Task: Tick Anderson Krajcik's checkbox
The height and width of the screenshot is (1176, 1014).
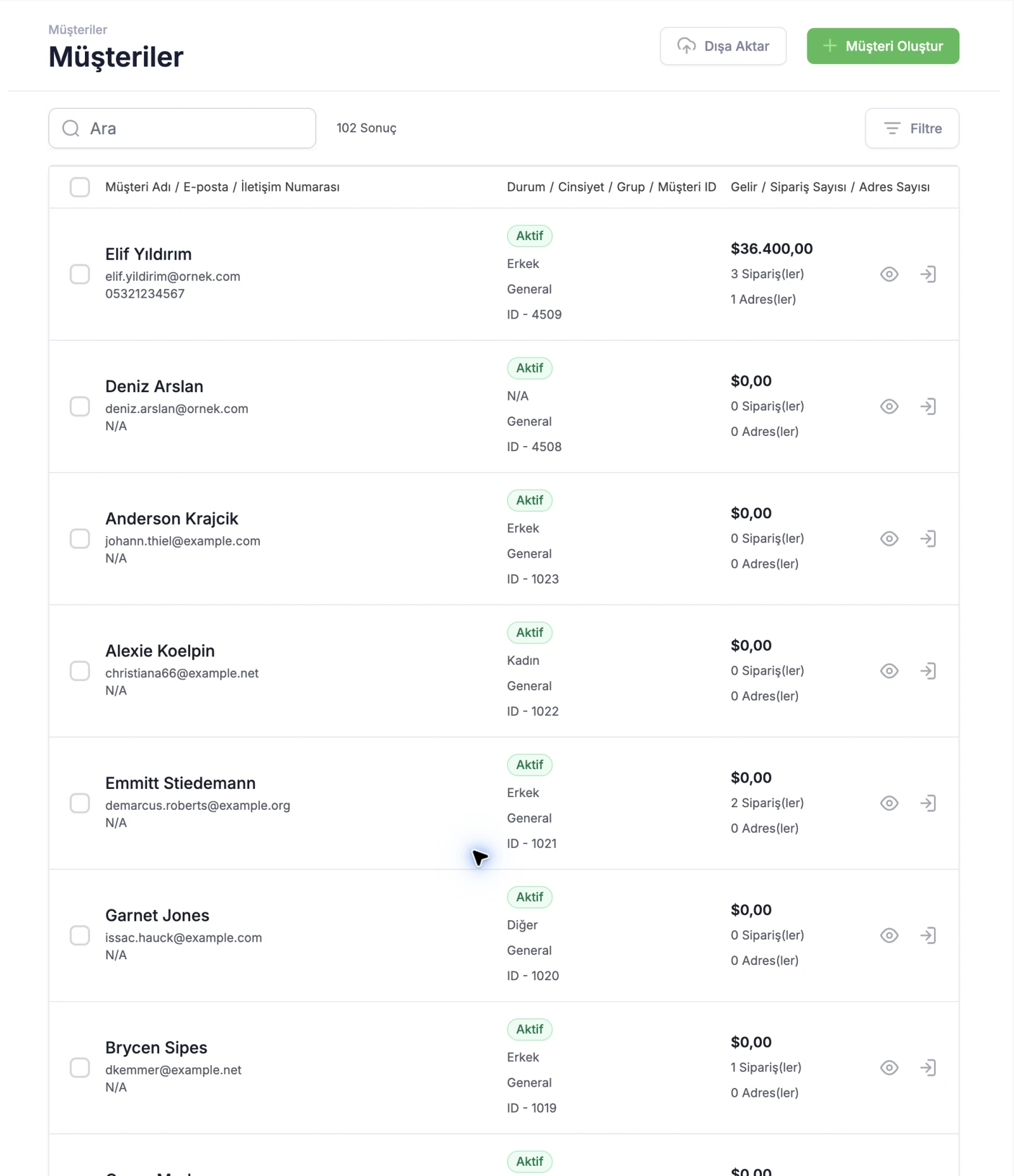Action: coord(80,539)
